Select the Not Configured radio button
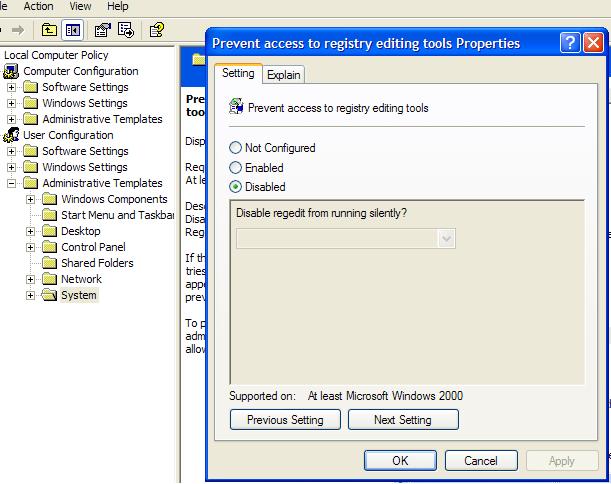Screen dimensions: 611x484 tap(236, 148)
